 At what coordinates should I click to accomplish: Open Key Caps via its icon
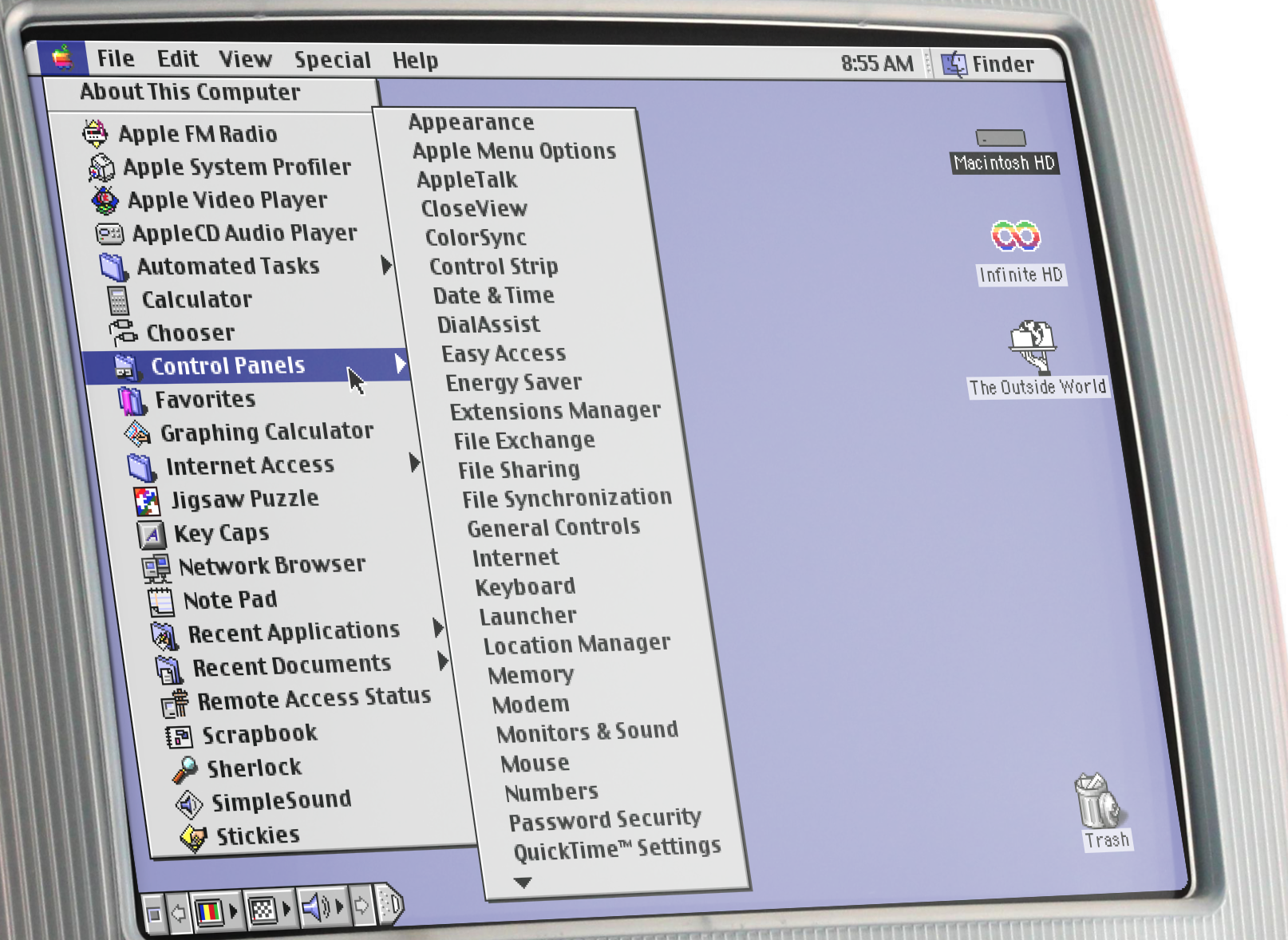[x=151, y=534]
